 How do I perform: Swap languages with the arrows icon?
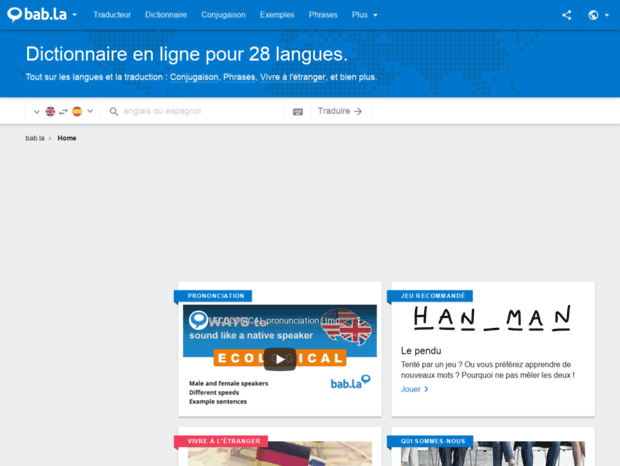pos(63,112)
